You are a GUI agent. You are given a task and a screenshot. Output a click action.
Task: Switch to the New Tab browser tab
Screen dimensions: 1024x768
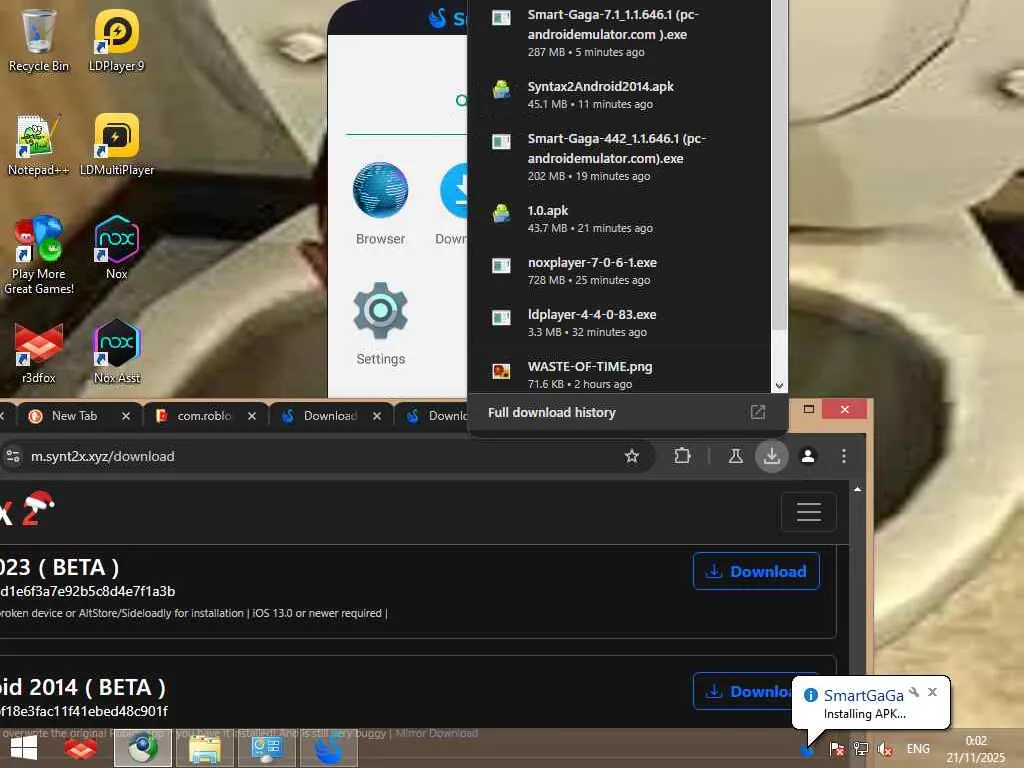(78, 416)
